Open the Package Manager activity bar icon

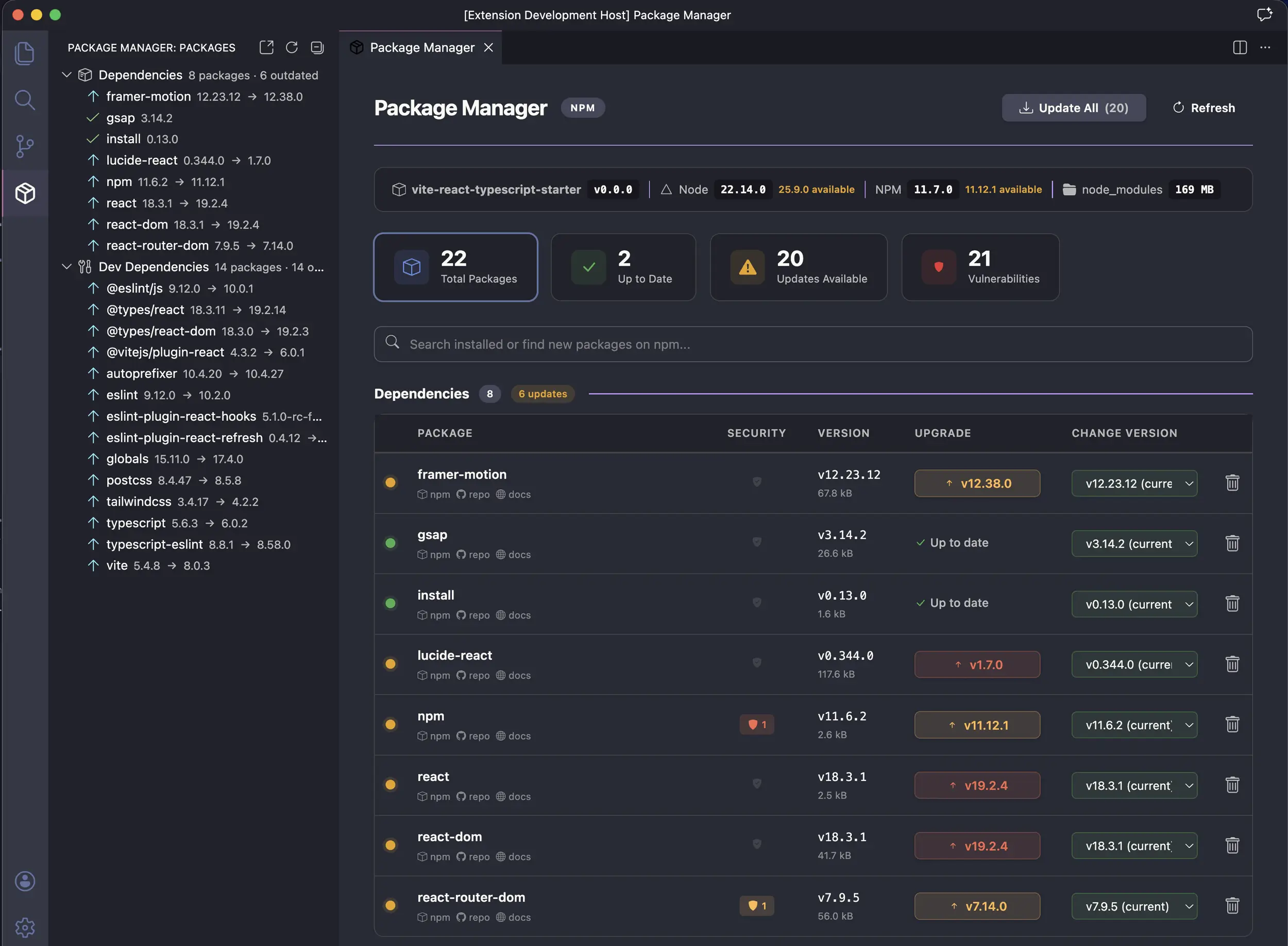click(25, 193)
